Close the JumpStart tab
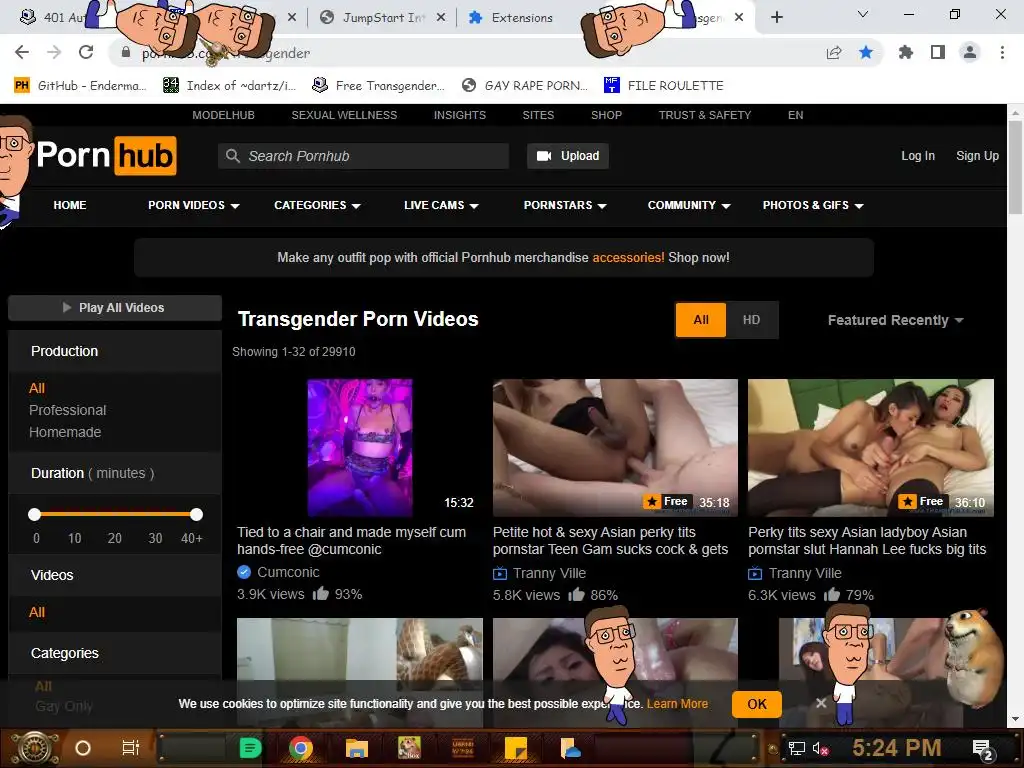 coord(441,18)
